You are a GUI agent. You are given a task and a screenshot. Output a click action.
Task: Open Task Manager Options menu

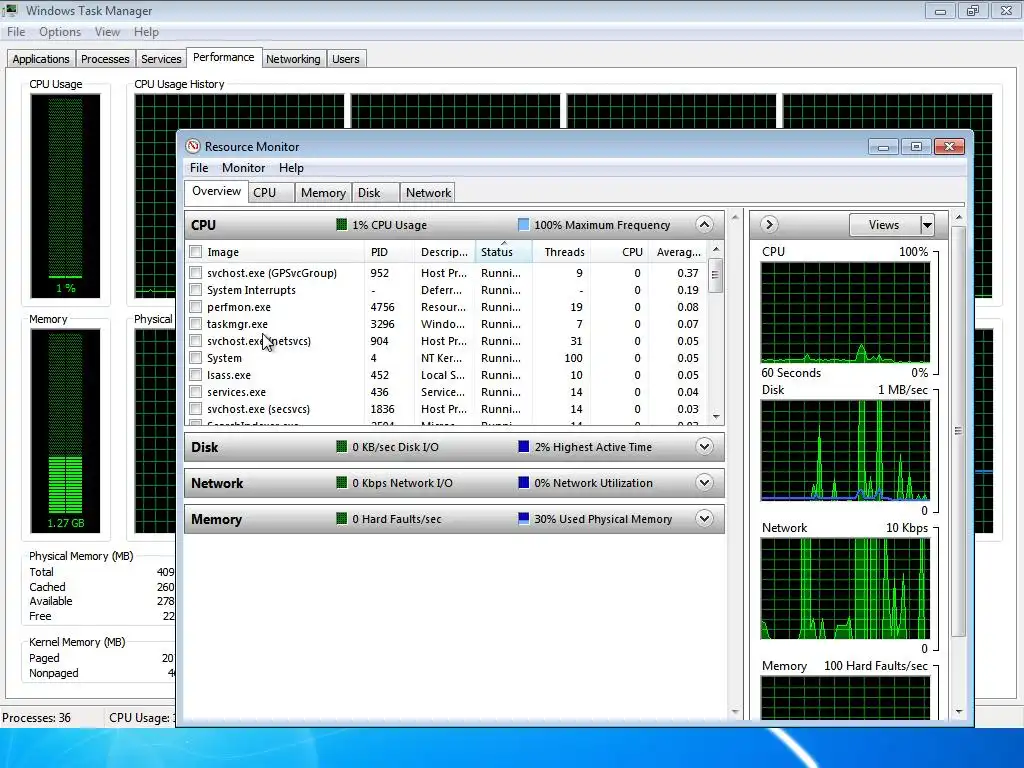pos(59,32)
